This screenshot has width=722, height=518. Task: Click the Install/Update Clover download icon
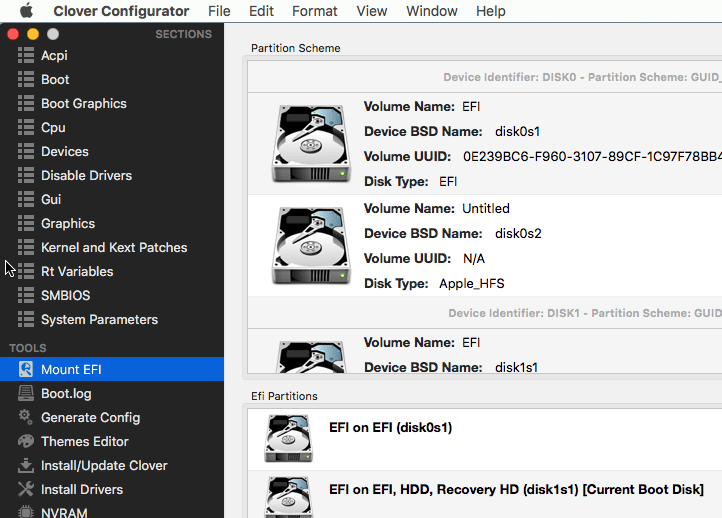(x=26, y=465)
